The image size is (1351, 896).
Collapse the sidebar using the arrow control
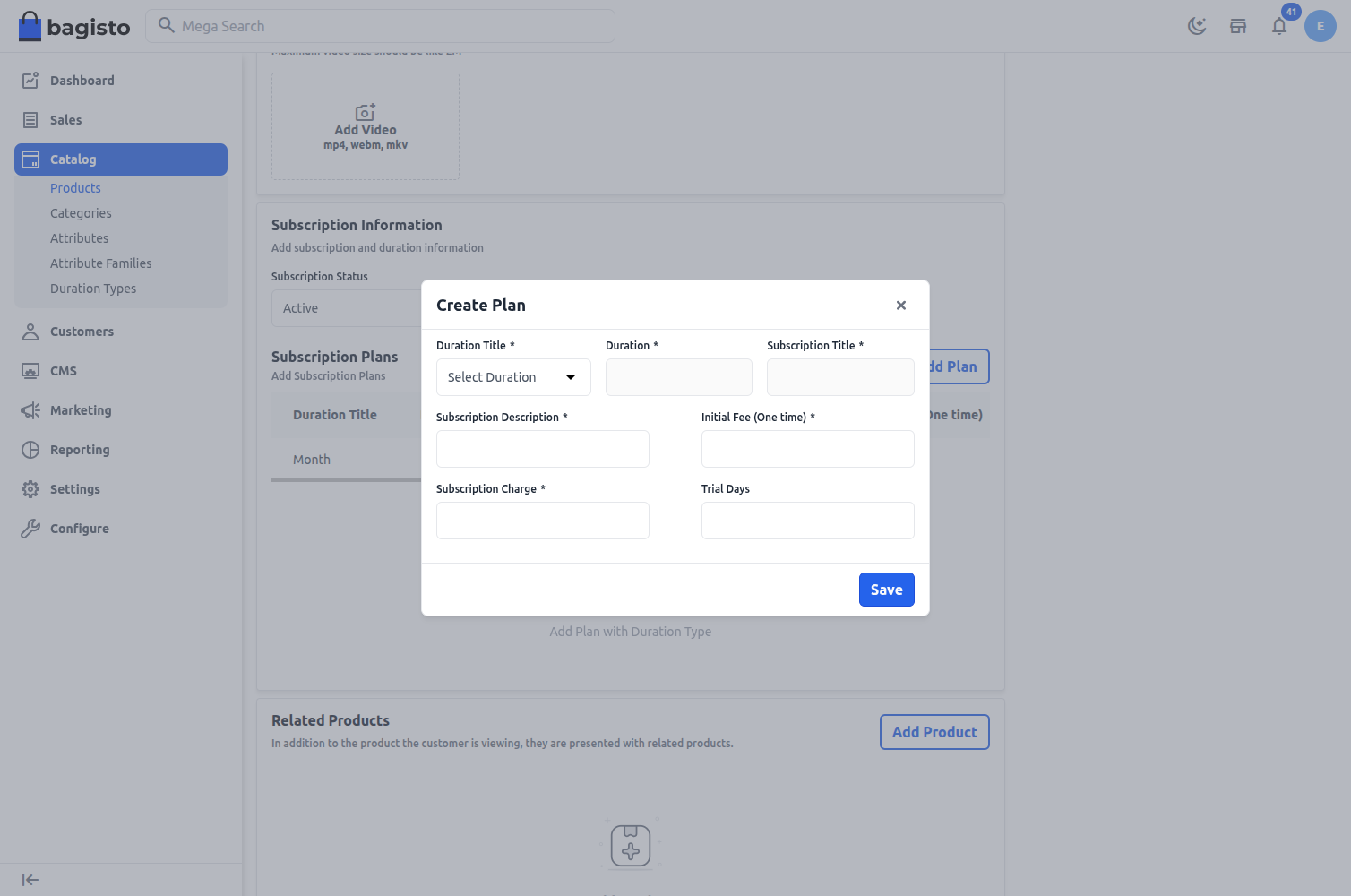(30, 879)
